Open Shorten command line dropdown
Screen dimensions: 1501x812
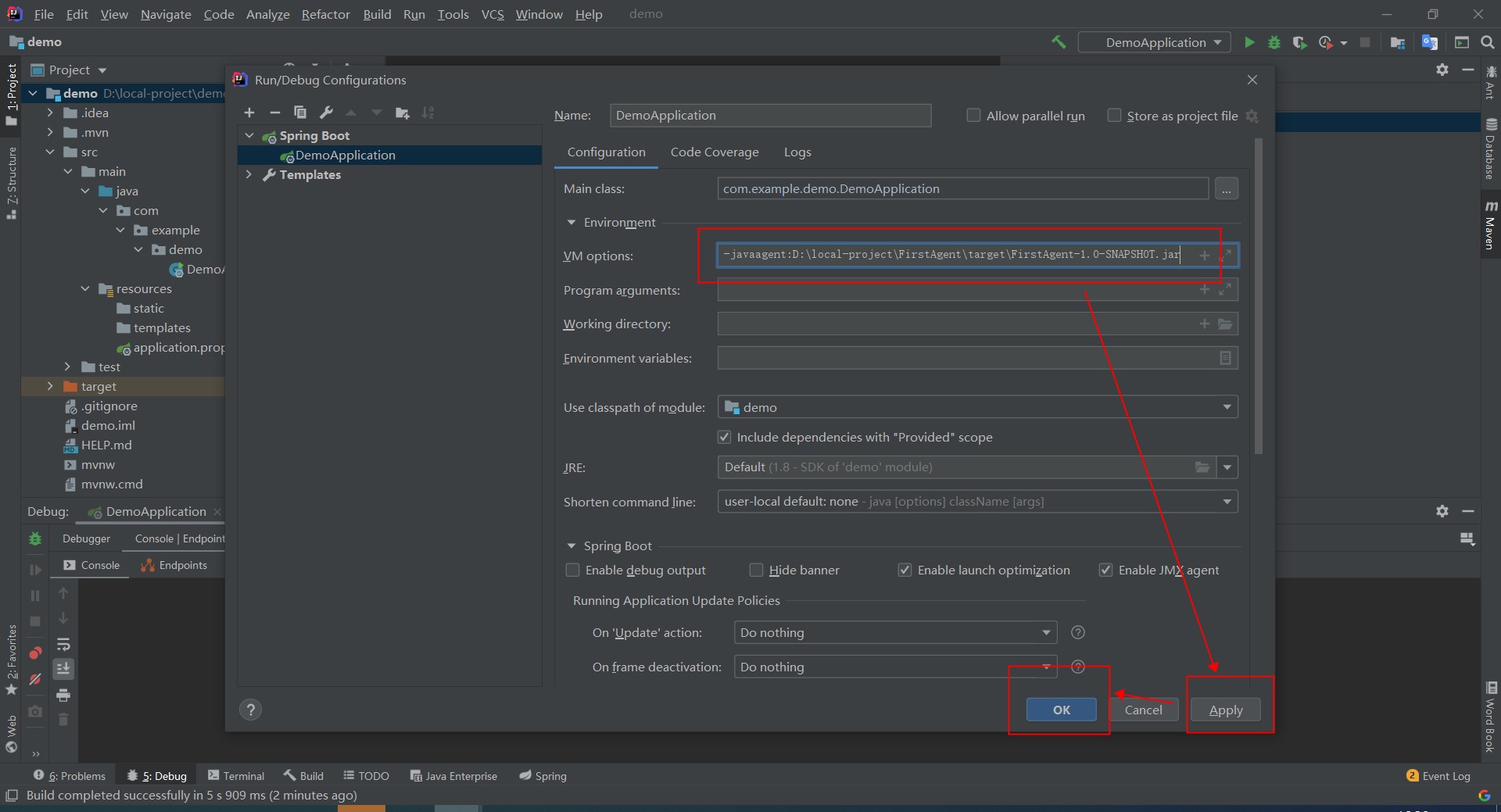pyautogui.click(x=977, y=502)
